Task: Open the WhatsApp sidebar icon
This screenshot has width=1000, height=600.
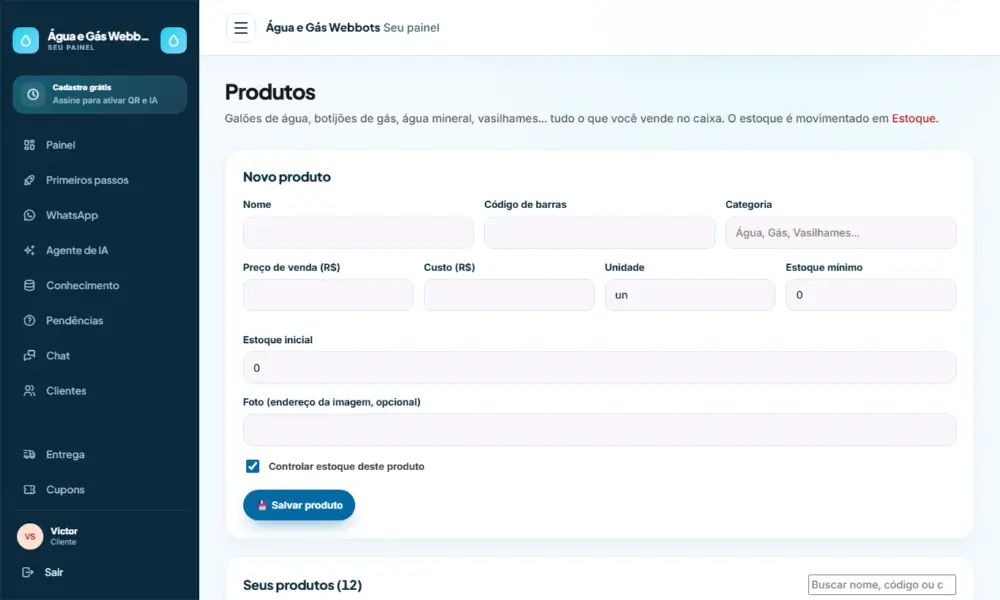Action: click(x=29, y=216)
